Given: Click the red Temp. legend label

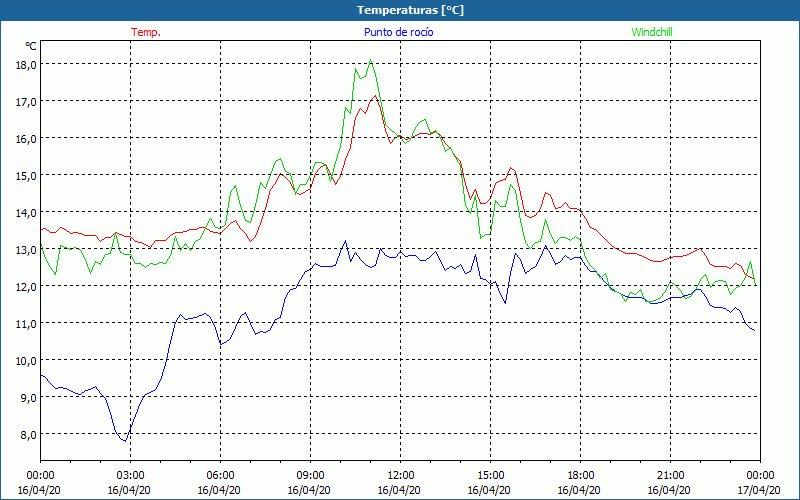Looking at the screenshot, I should coord(146,32).
